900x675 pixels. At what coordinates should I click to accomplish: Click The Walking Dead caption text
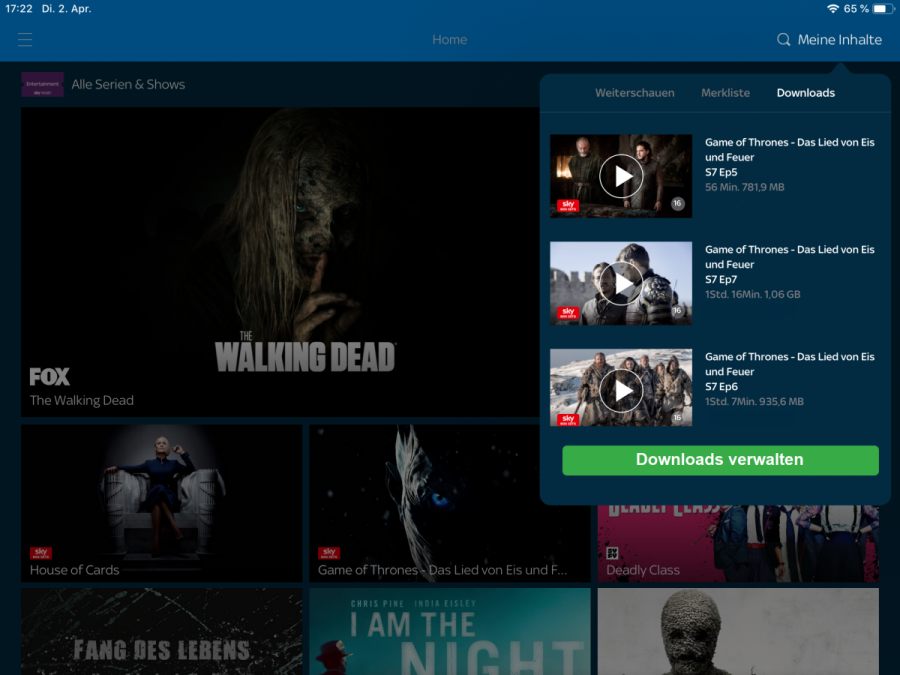coord(82,401)
